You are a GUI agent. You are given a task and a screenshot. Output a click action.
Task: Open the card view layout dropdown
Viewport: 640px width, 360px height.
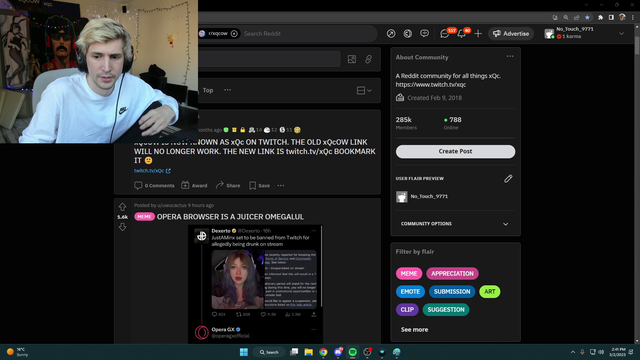point(364,90)
